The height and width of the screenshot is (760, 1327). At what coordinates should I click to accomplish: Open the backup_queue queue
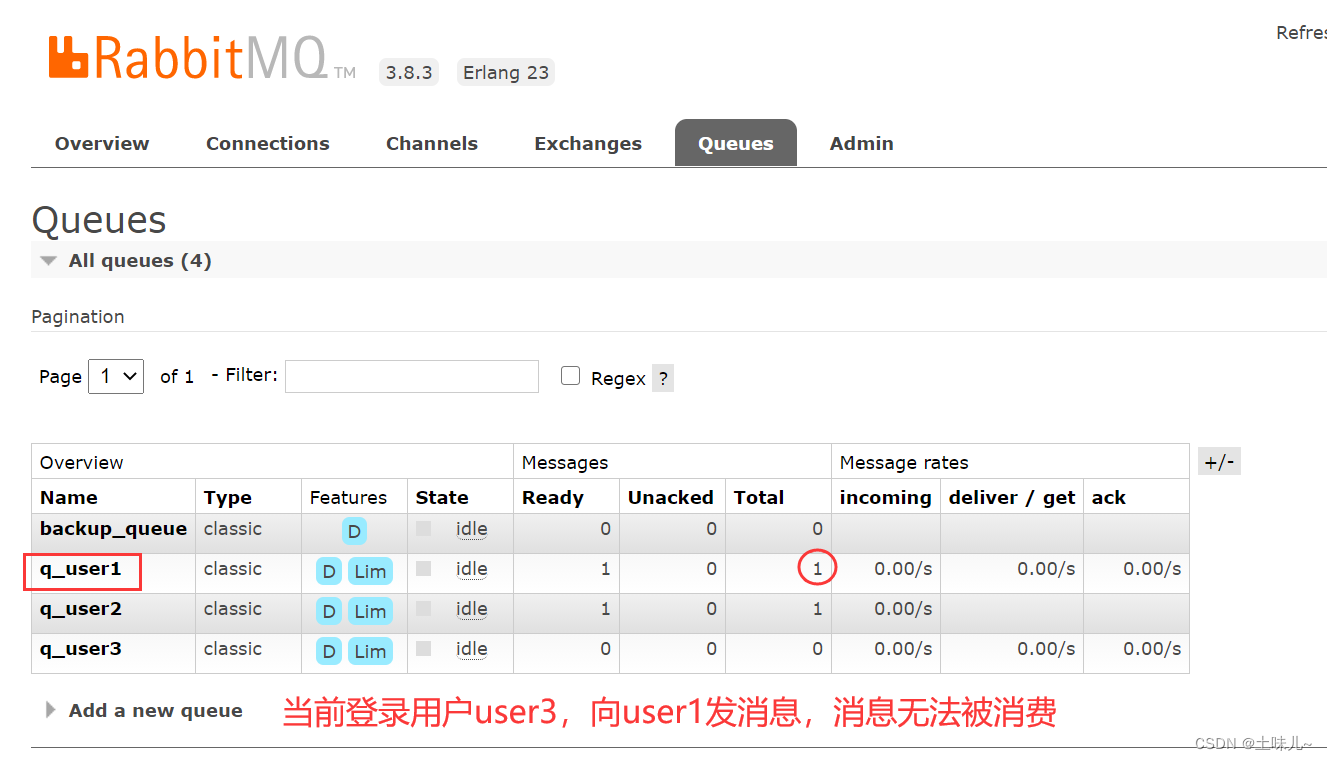(x=114, y=529)
